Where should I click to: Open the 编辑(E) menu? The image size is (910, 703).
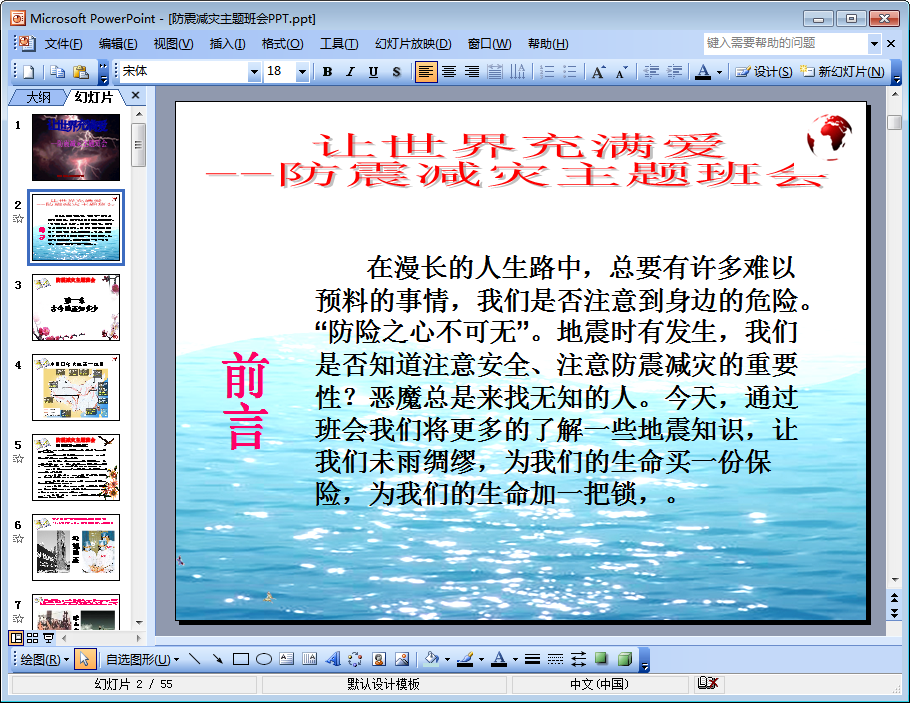point(118,44)
